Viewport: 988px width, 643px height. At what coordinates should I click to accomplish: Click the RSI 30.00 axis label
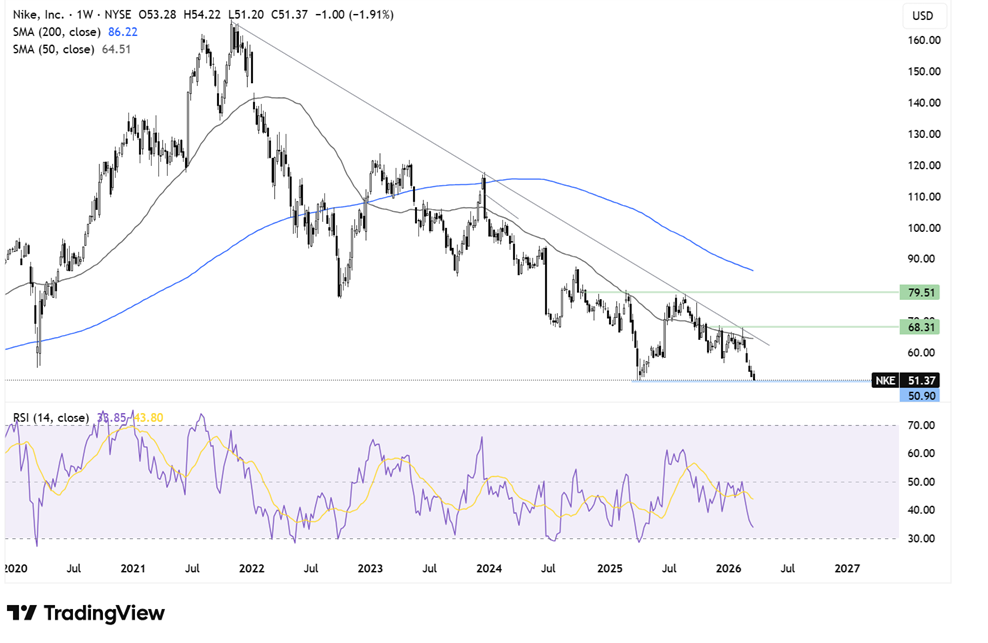[921, 538]
